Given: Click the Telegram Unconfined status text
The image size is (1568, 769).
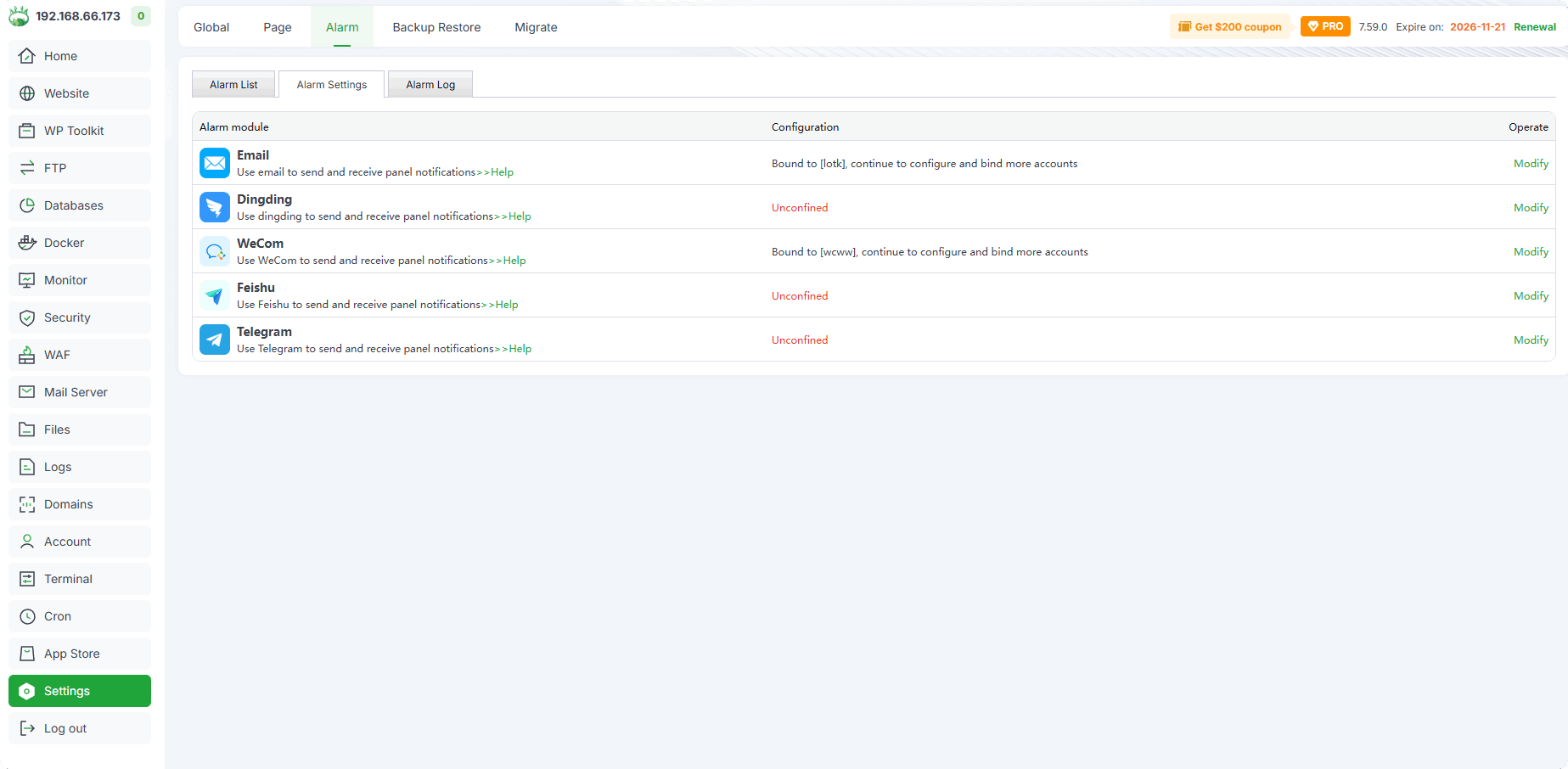Looking at the screenshot, I should [x=800, y=340].
